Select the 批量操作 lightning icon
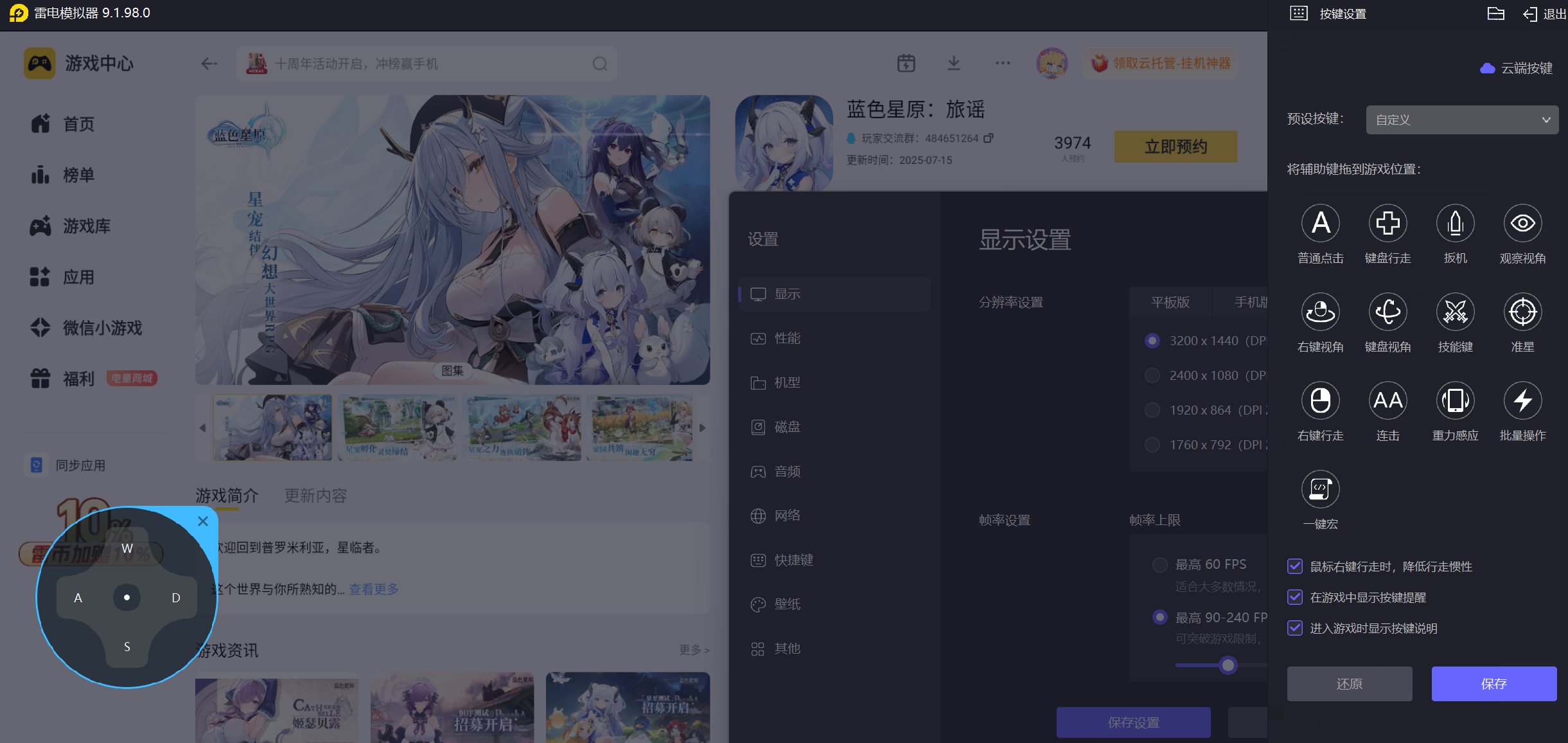The image size is (1568, 743). click(1522, 401)
